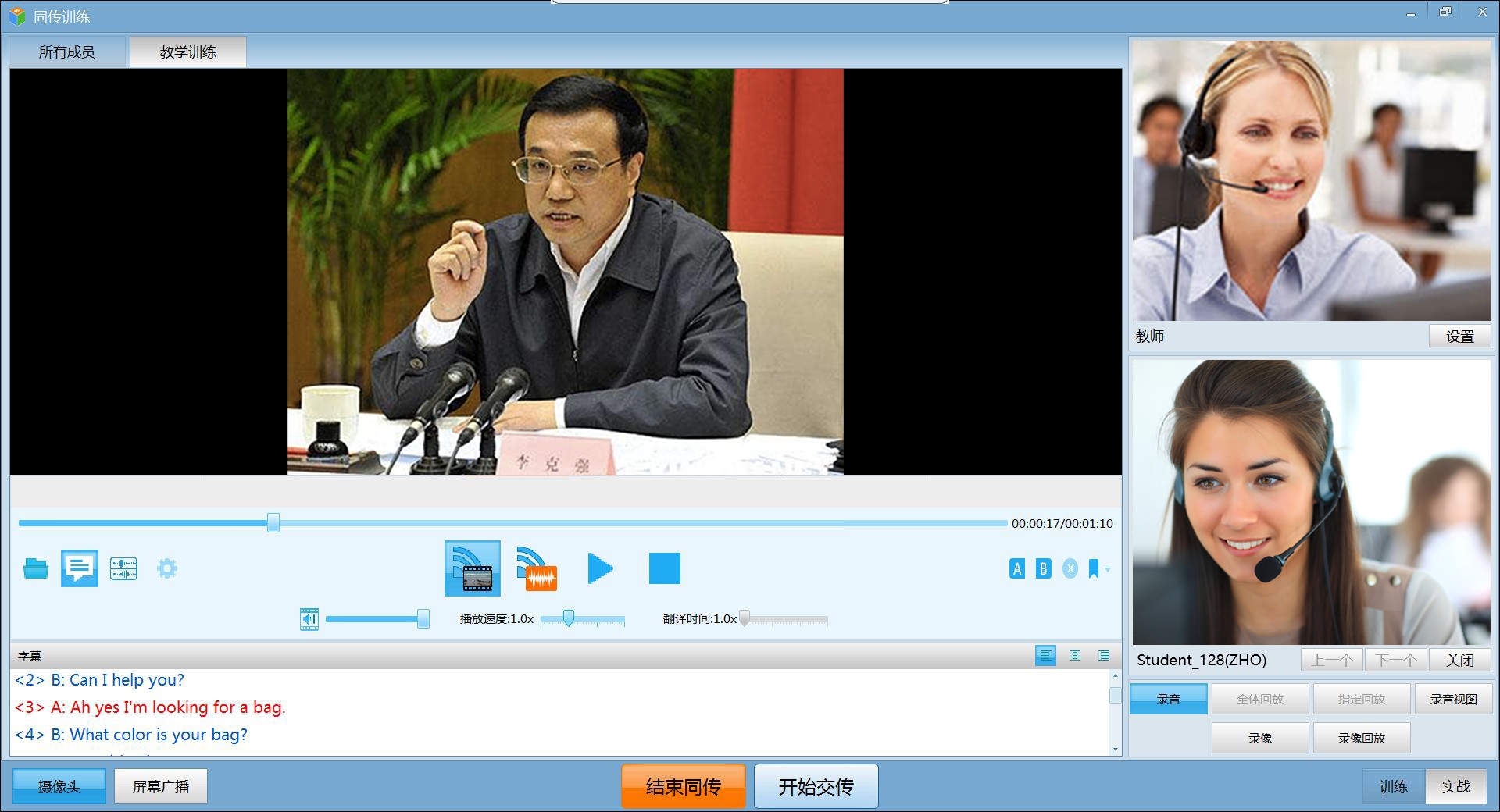
Task: Set loop point B marker
Action: 1043,569
